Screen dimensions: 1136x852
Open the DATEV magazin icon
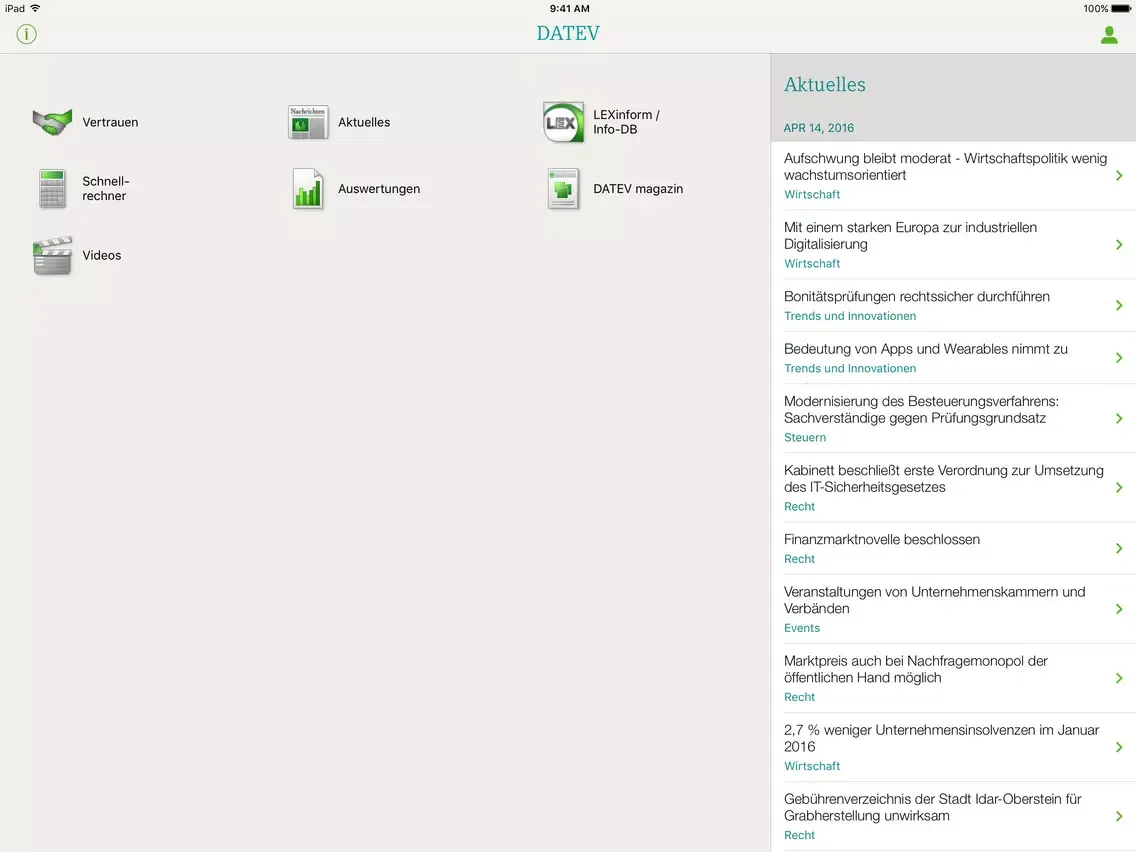pos(563,188)
